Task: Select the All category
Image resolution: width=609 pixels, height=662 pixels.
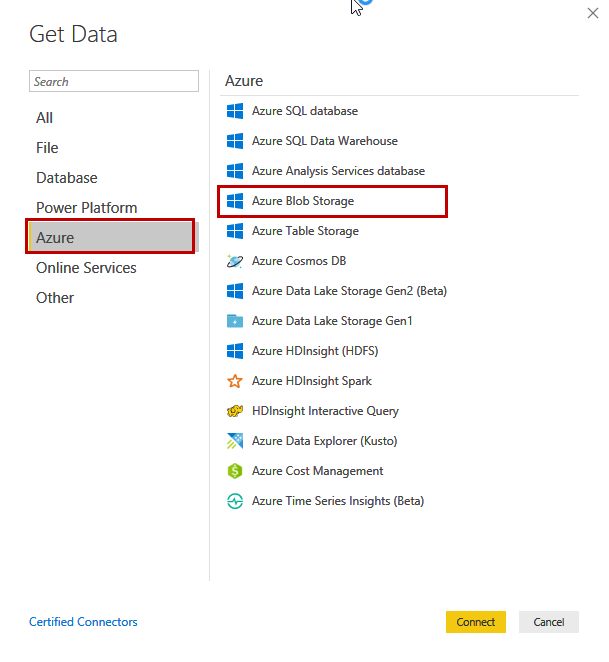Action: tap(45, 118)
